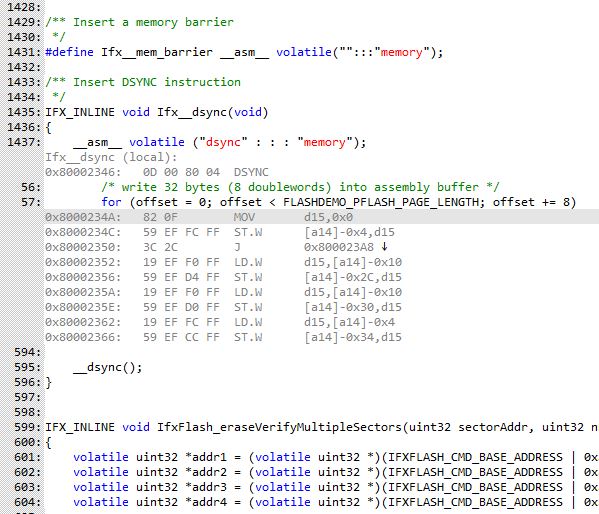Select disassembly row at 0x8000235E
This screenshot has height=514, width=599.
click(x=223, y=307)
